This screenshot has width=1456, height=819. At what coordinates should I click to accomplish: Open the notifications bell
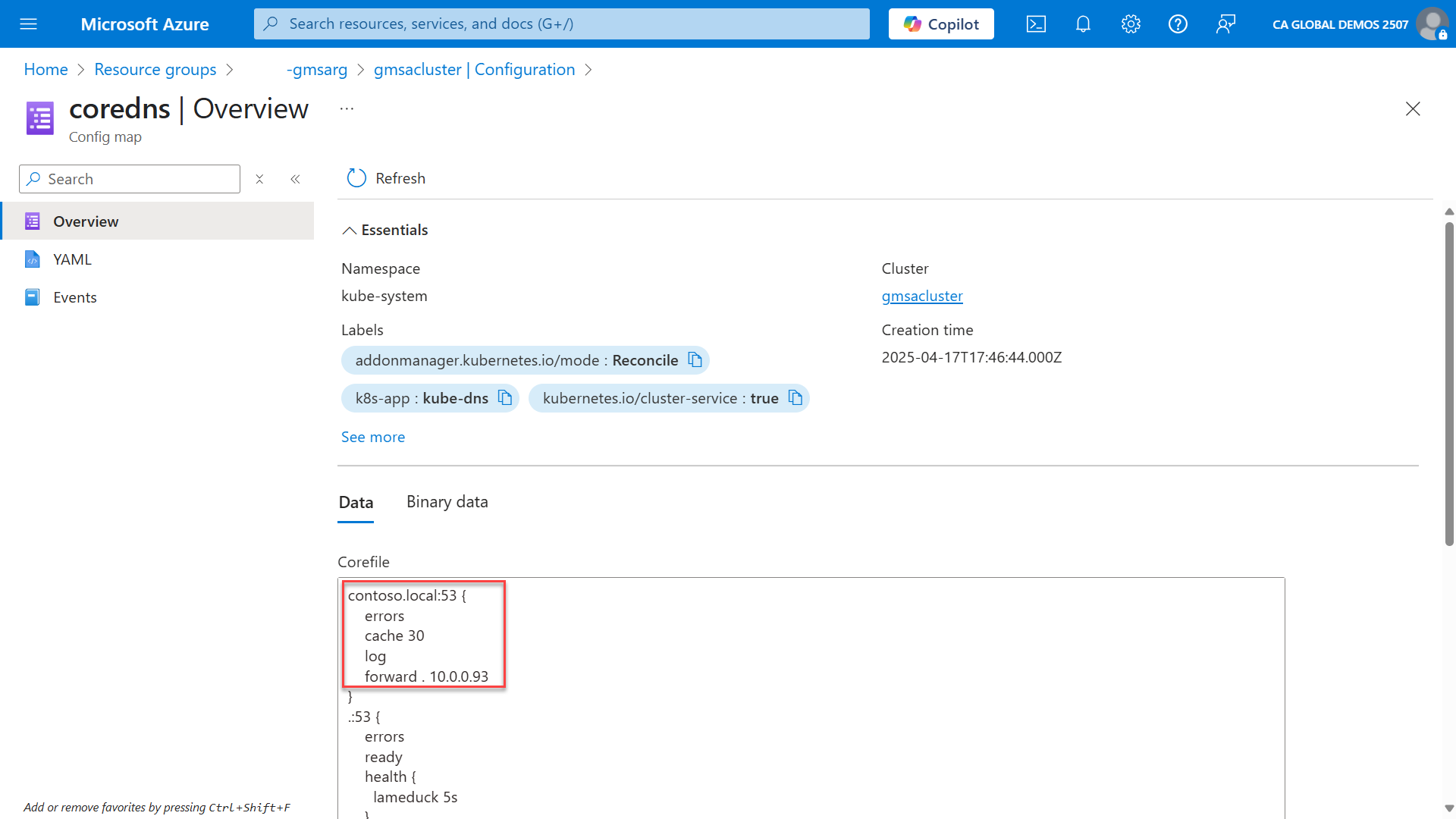tap(1082, 24)
